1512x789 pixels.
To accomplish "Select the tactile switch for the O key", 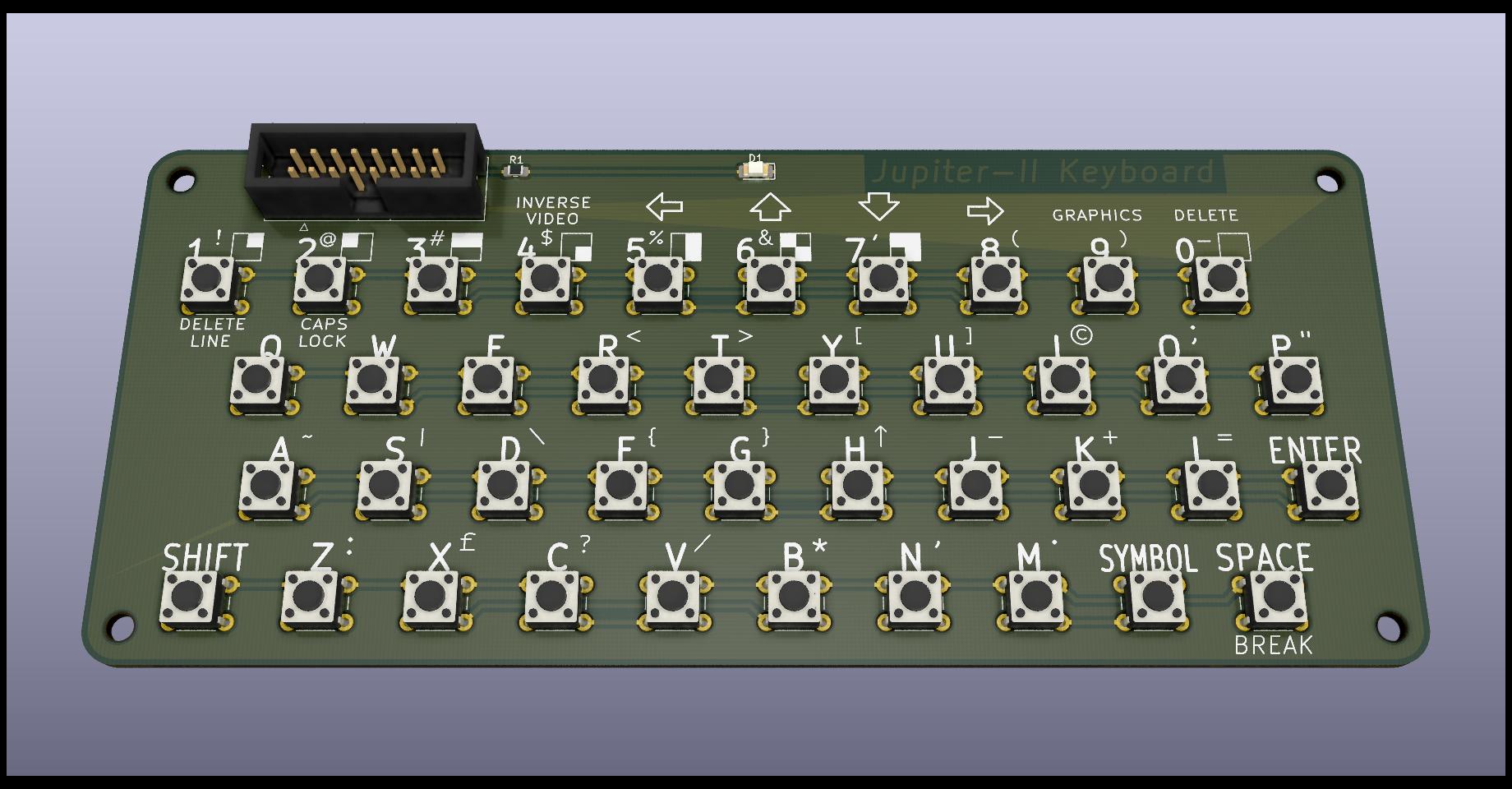I will tap(1180, 384).
